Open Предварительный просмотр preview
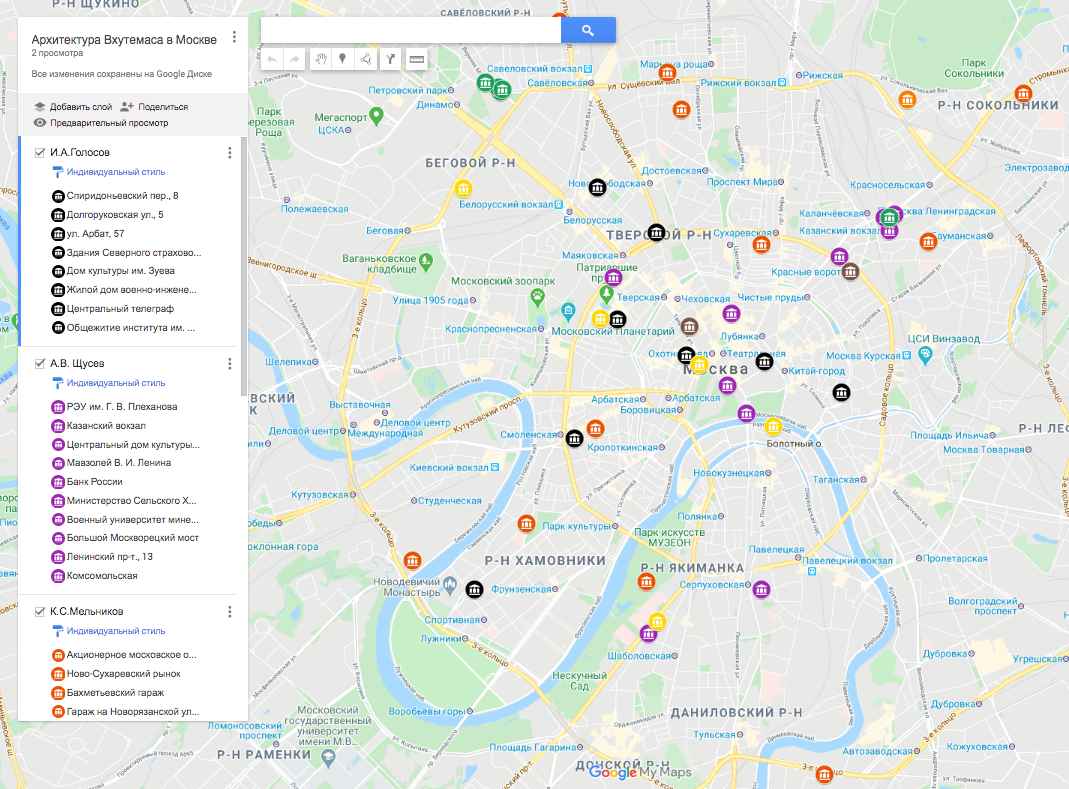The width and height of the screenshot is (1069, 789). click(101, 123)
